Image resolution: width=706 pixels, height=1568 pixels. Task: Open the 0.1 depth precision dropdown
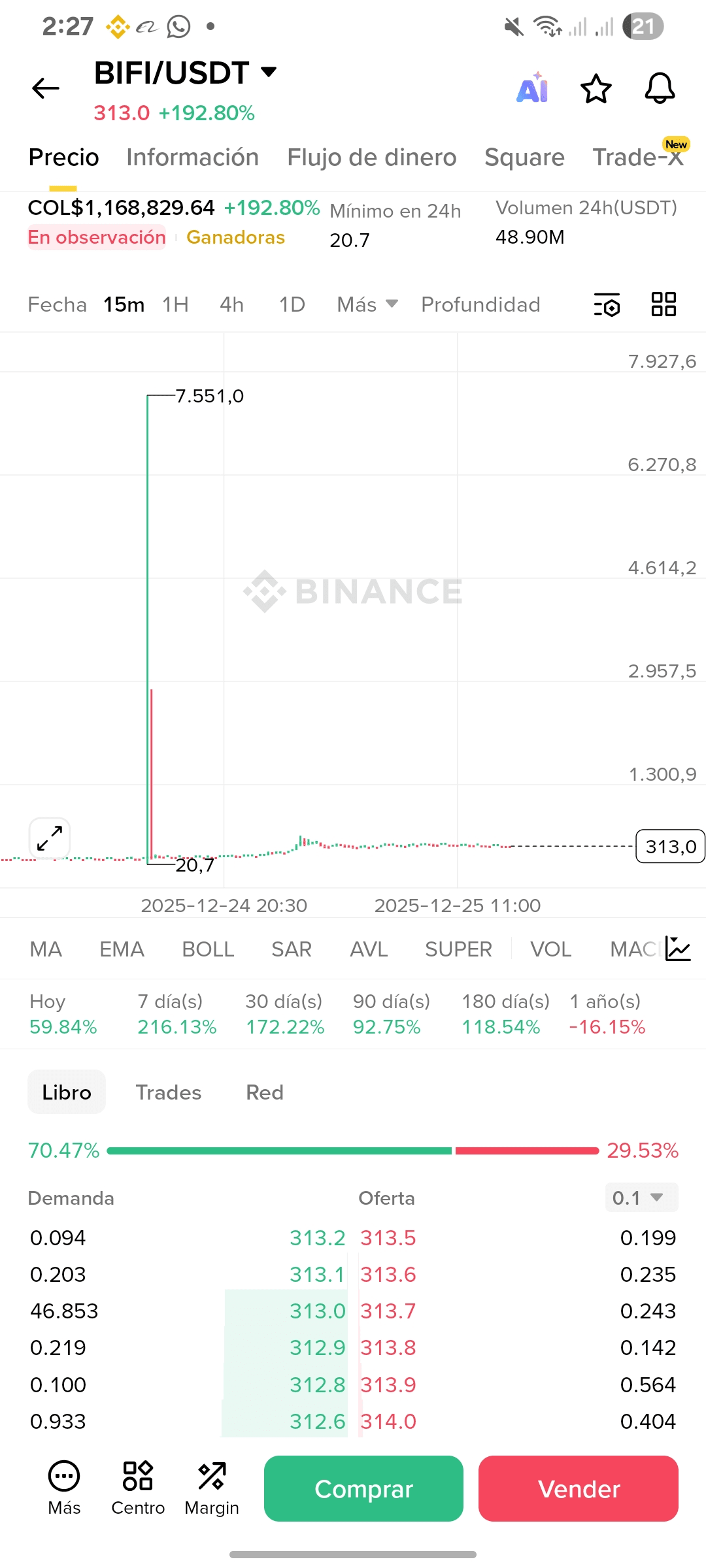point(641,1198)
